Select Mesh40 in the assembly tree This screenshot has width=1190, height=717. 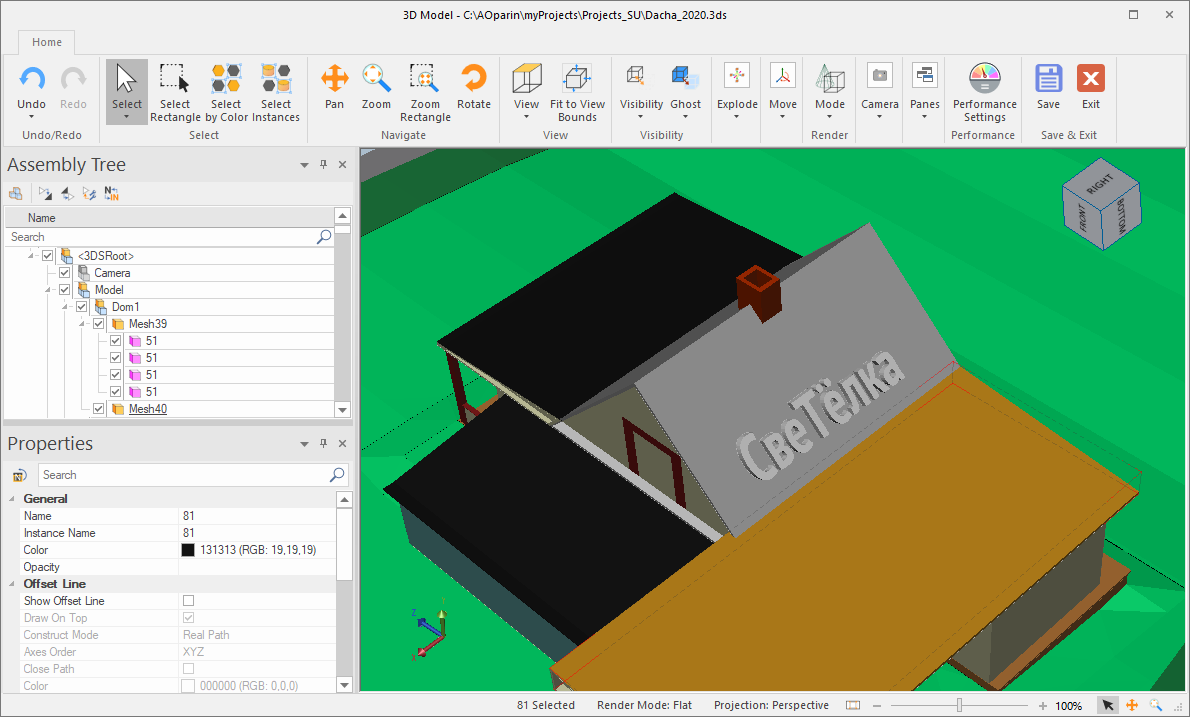click(148, 409)
